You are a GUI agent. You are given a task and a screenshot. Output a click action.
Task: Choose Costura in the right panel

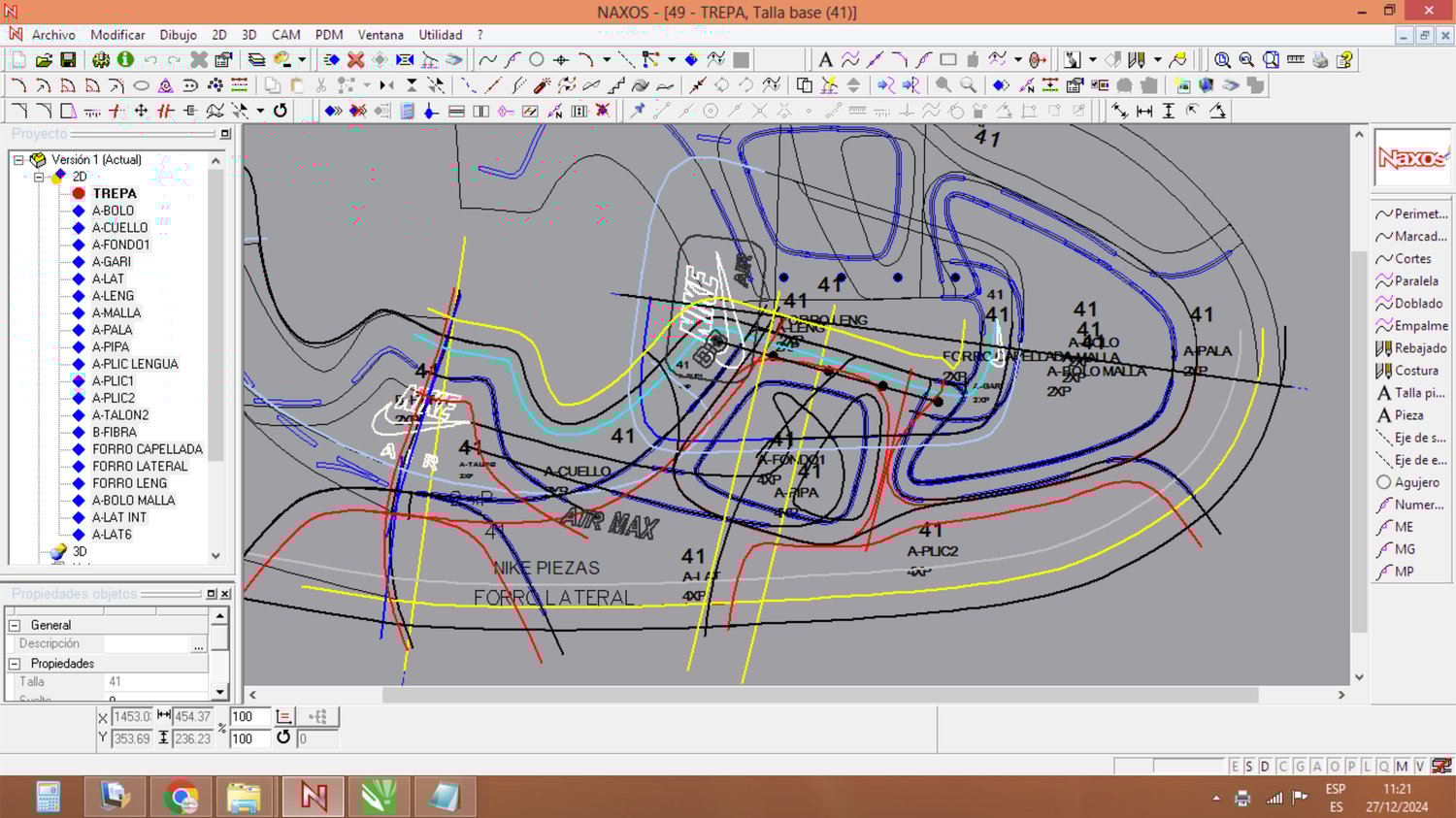[1406, 371]
